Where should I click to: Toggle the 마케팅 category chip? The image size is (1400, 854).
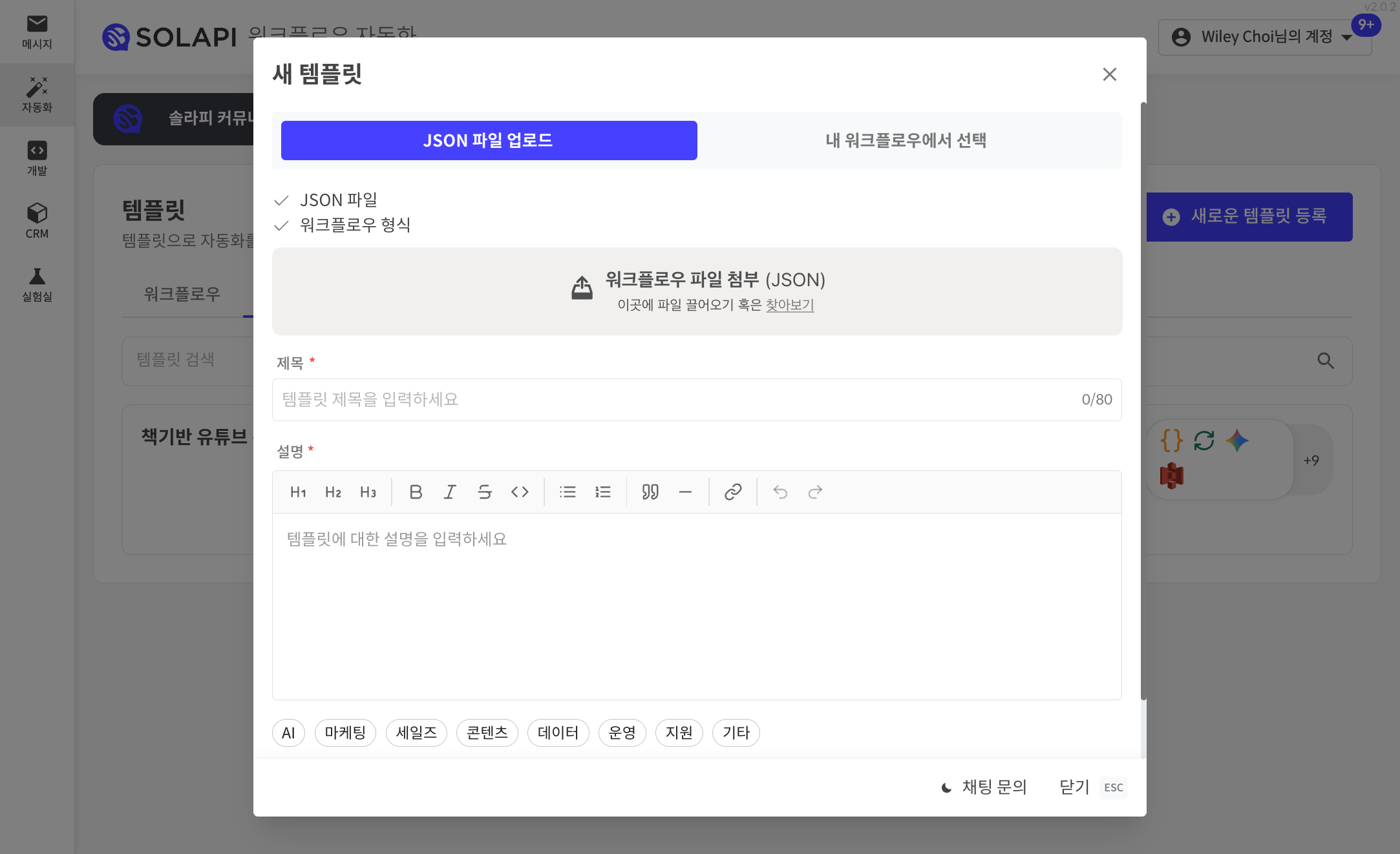(x=345, y=733)
